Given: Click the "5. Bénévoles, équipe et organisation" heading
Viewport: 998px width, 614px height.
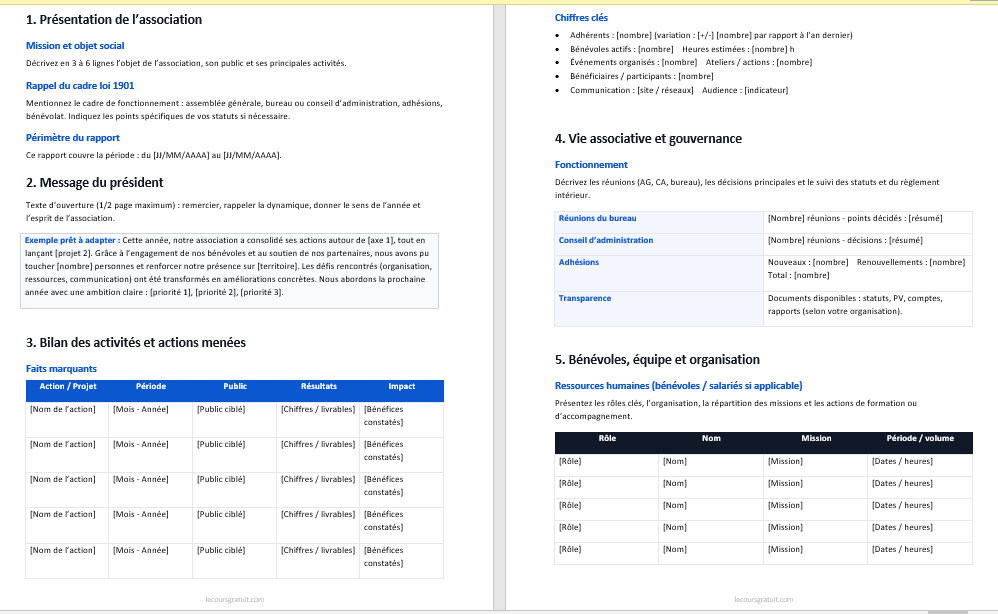Looking at the screenshot, I should [657, 360].
